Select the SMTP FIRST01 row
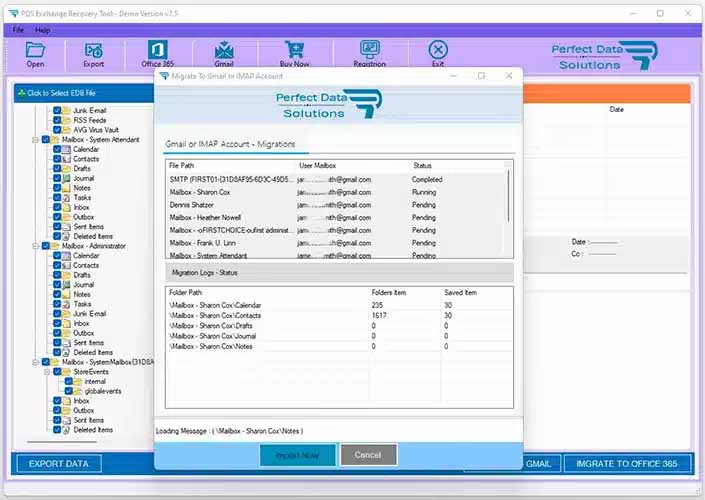This screenshot has height=500, width=705. (336, 179)
